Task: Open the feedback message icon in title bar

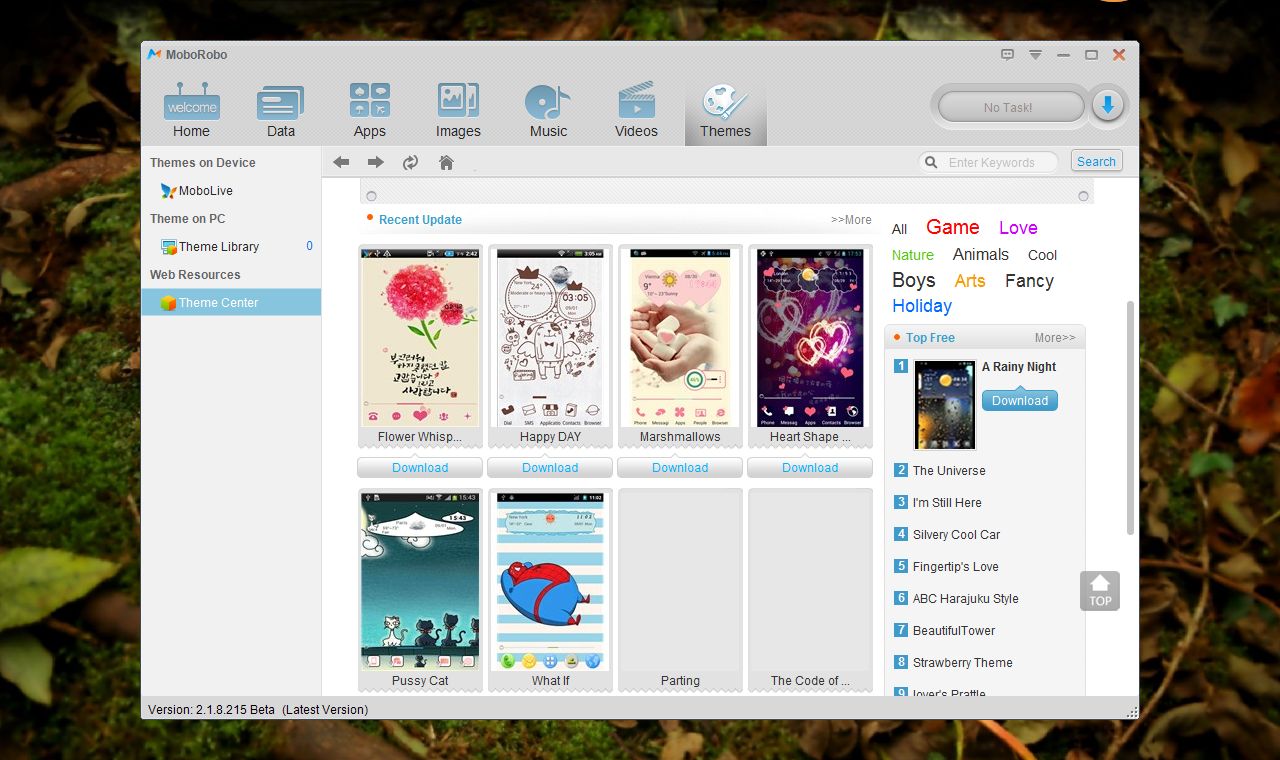Action: click(1008, 55)
